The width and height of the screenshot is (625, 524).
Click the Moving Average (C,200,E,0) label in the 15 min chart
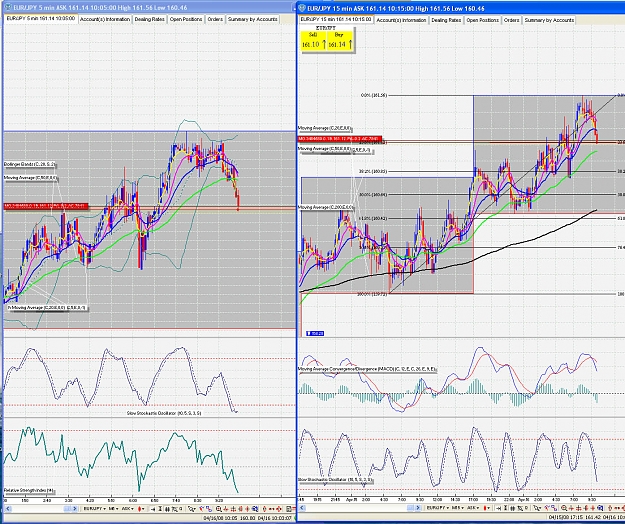pyautogui.click(x=326, y=207)
